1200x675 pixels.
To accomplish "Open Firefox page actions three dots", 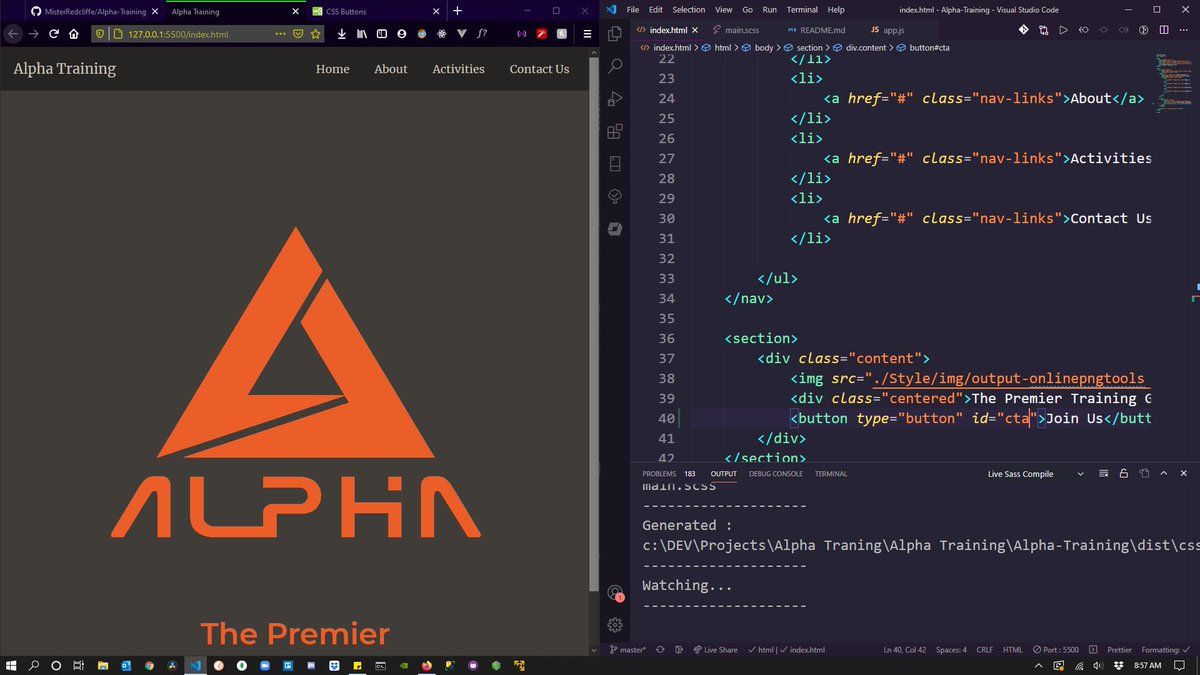I will 280,33.
